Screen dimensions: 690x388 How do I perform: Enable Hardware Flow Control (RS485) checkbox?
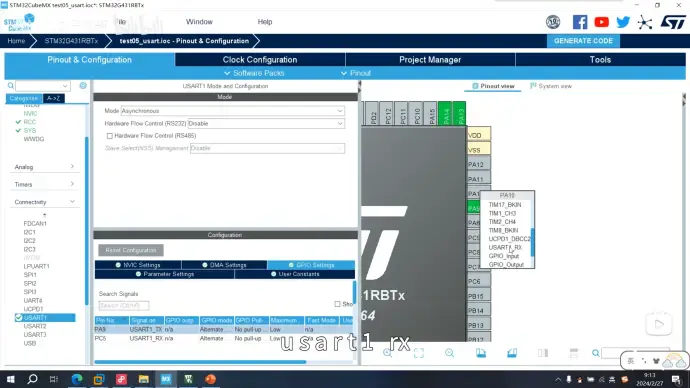click(110, 136)
